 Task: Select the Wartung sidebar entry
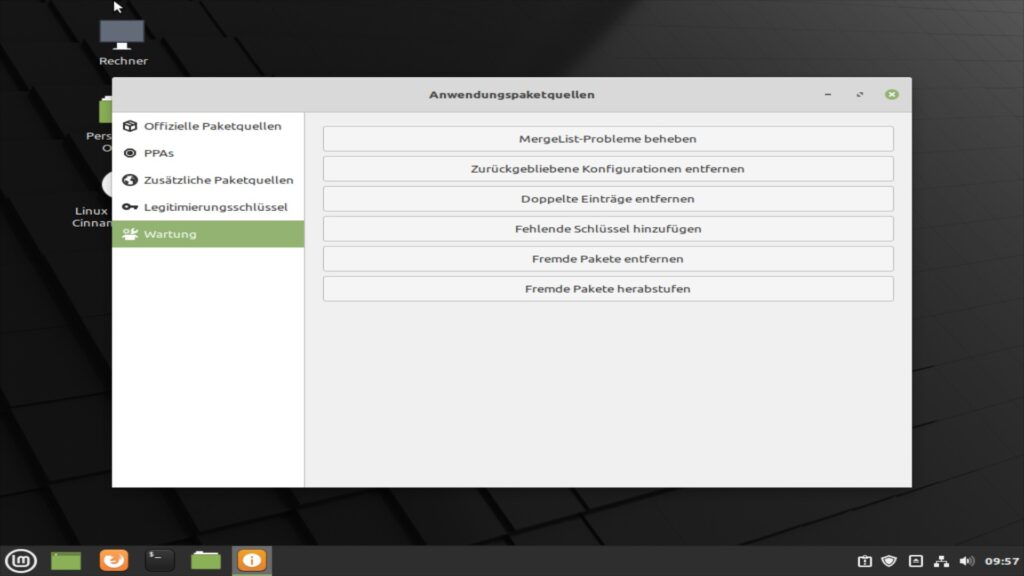(x=208, y=234)
